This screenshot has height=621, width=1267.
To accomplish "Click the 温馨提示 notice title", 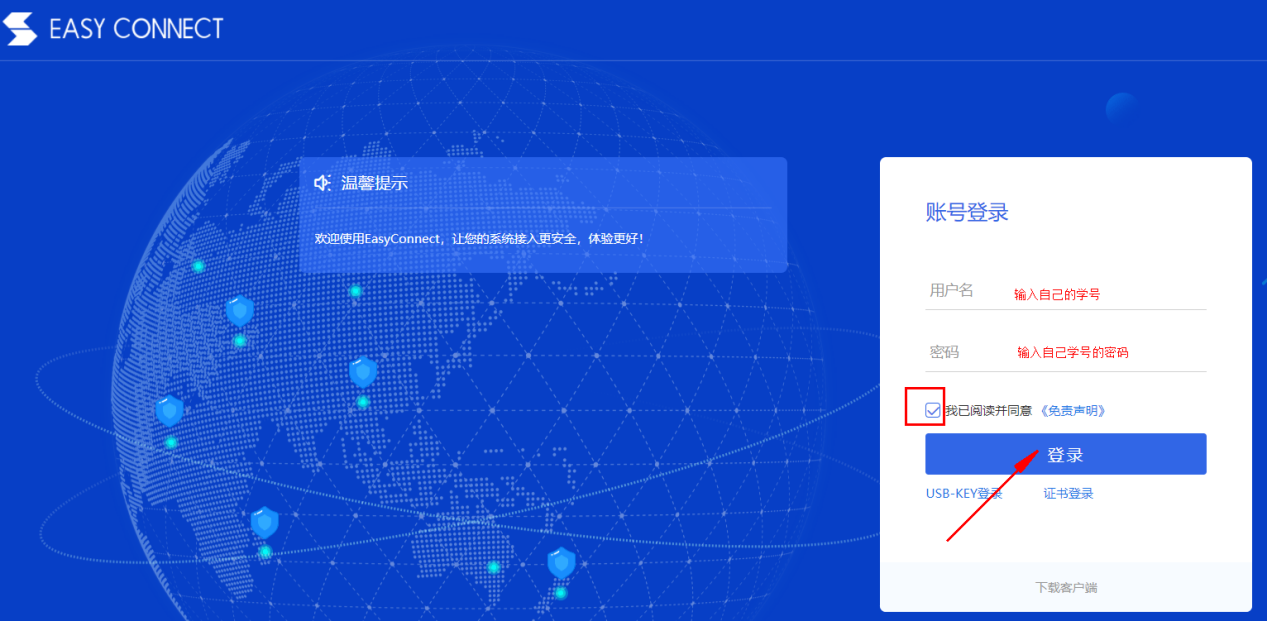I will click(374, 183).
